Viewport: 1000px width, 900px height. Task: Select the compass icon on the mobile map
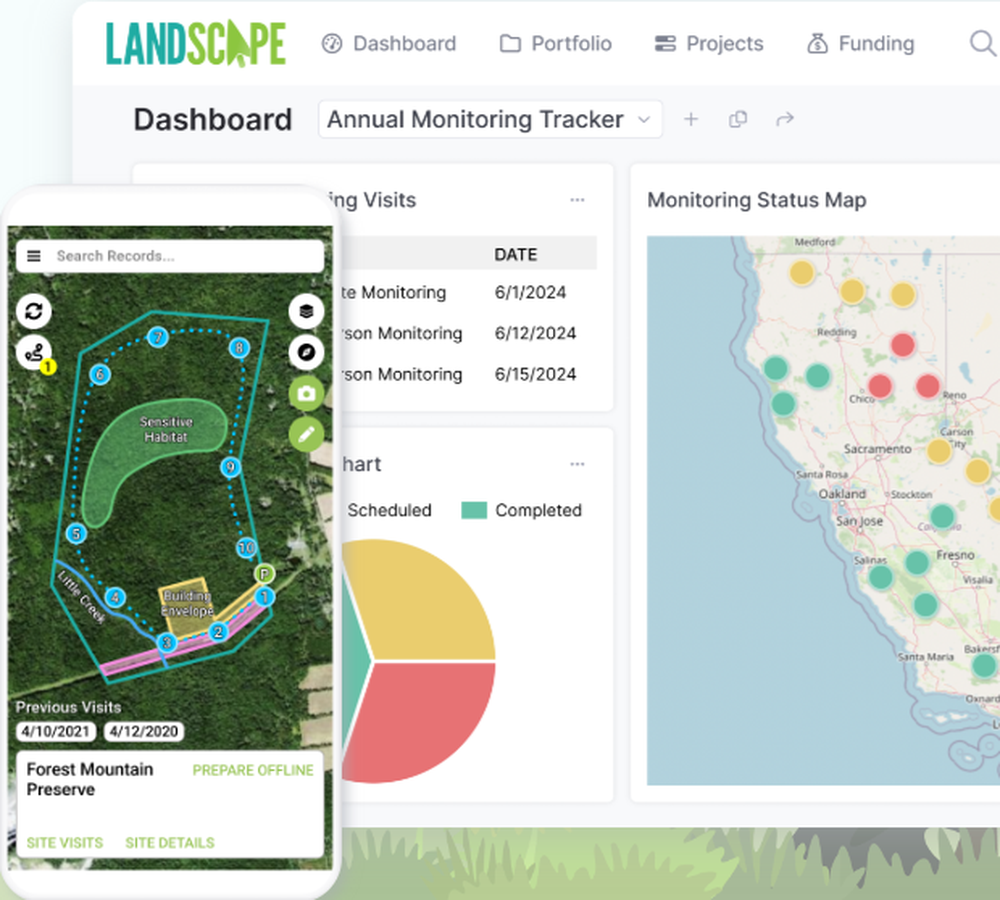[306, 352]
